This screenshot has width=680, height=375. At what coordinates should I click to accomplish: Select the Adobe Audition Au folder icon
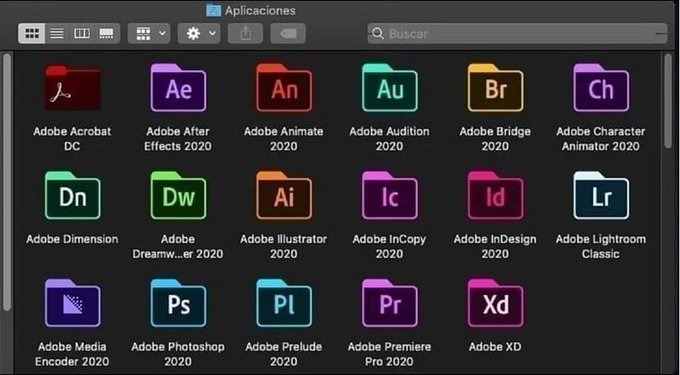[390, 88]
